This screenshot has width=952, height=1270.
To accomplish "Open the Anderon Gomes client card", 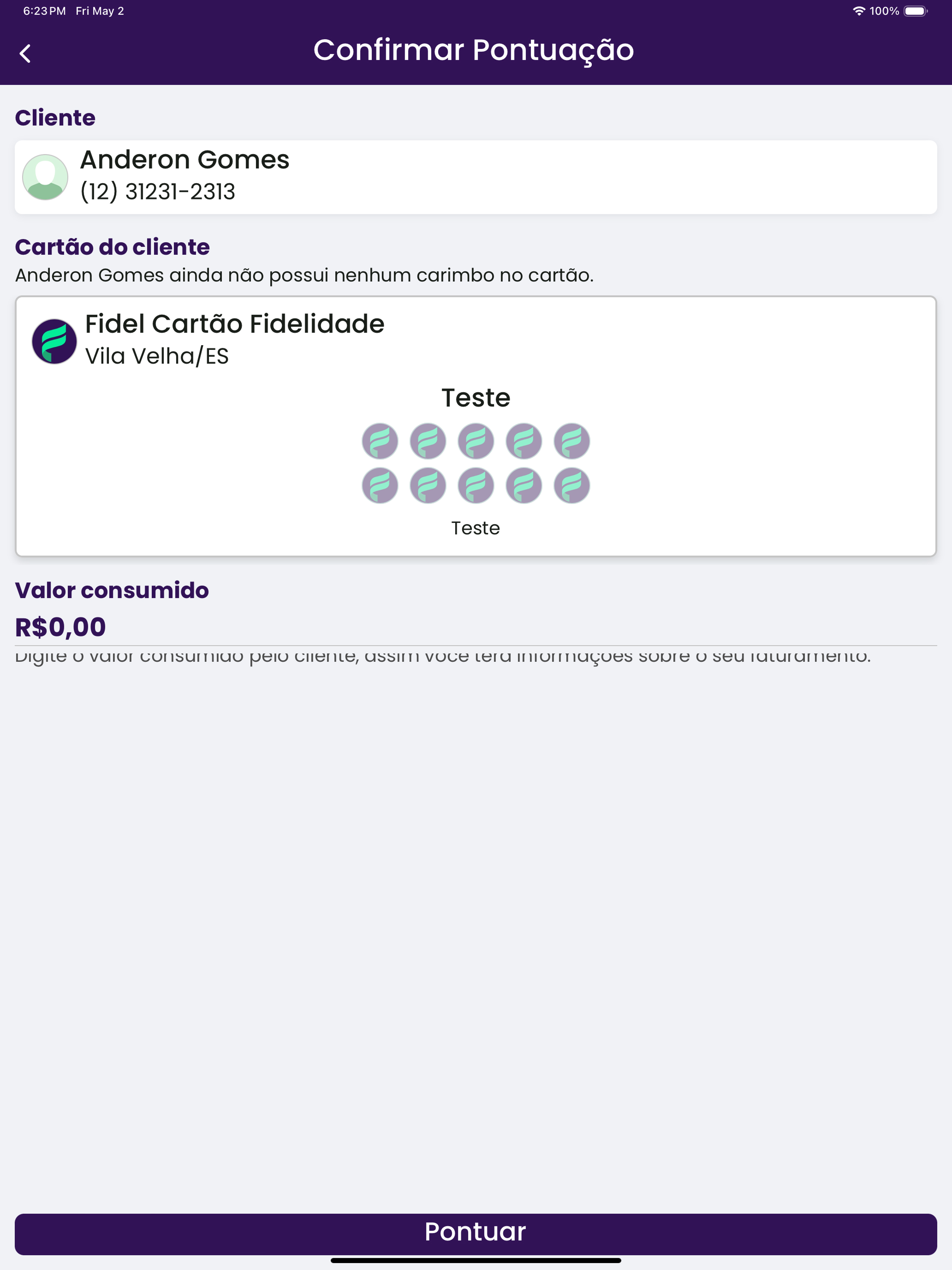I will click(x=476, y=177).
